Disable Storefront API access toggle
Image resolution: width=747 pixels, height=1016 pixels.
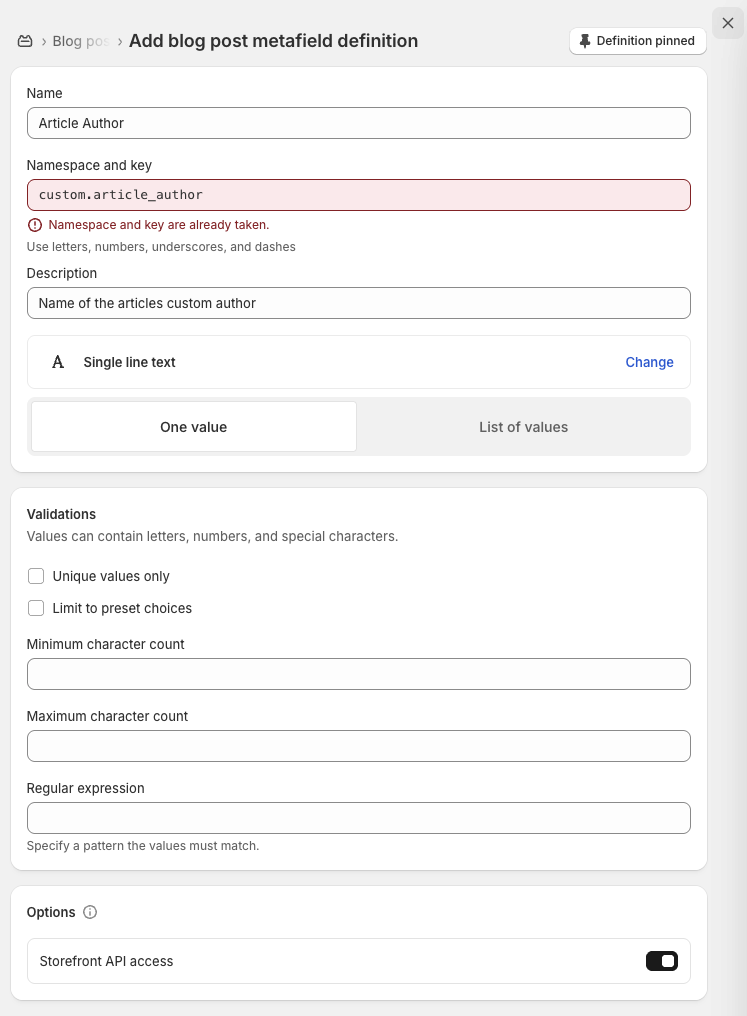tap(662, 961)
